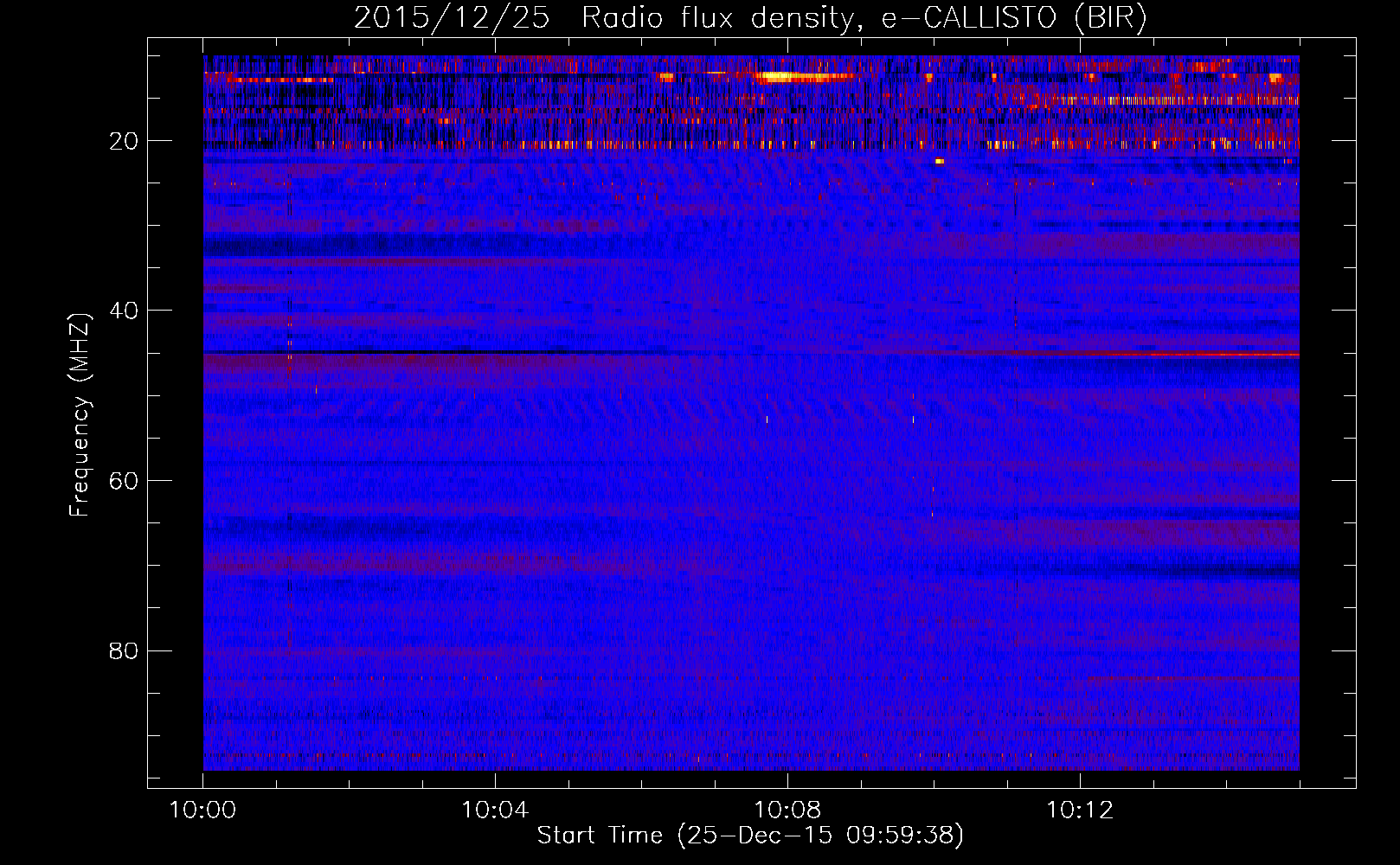Click the plot title 'Radio flux density, e-CALLISTO (BIR)'
The width and height of the screenshot is (1400, 865).
click(x=864, y=18)
